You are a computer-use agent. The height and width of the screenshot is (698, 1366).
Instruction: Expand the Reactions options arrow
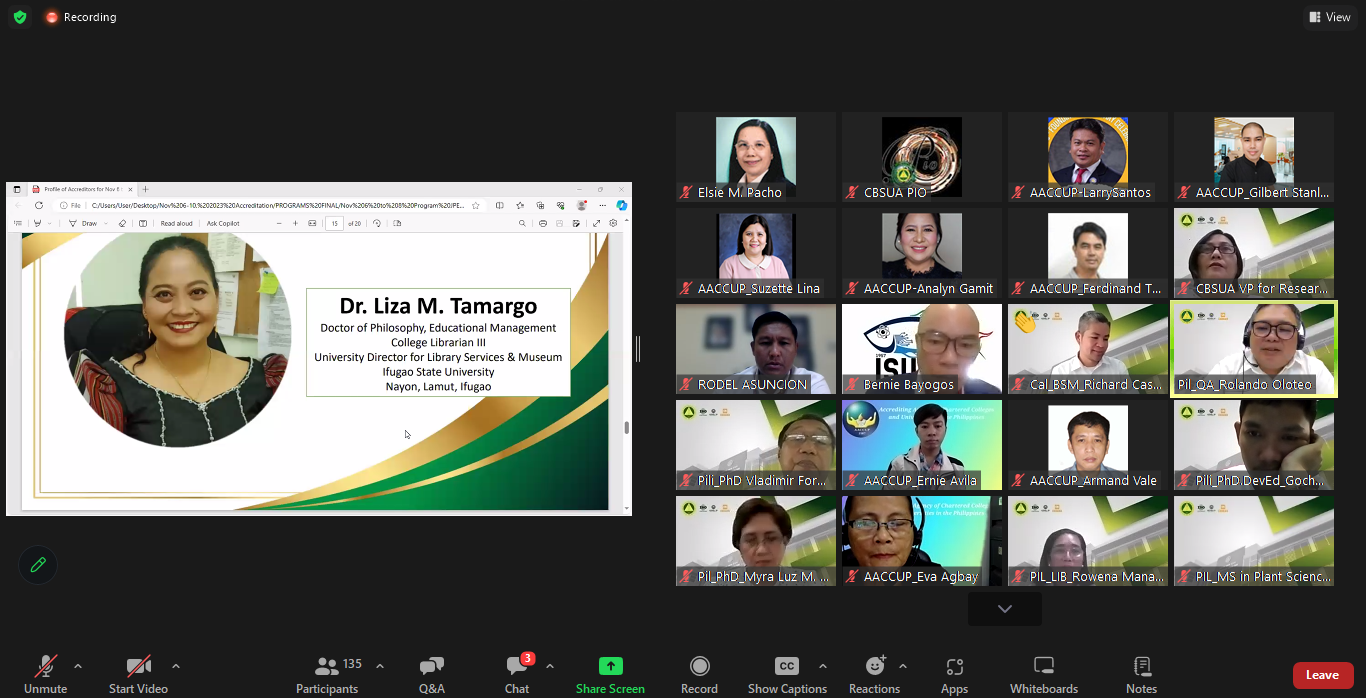point(903,666)
